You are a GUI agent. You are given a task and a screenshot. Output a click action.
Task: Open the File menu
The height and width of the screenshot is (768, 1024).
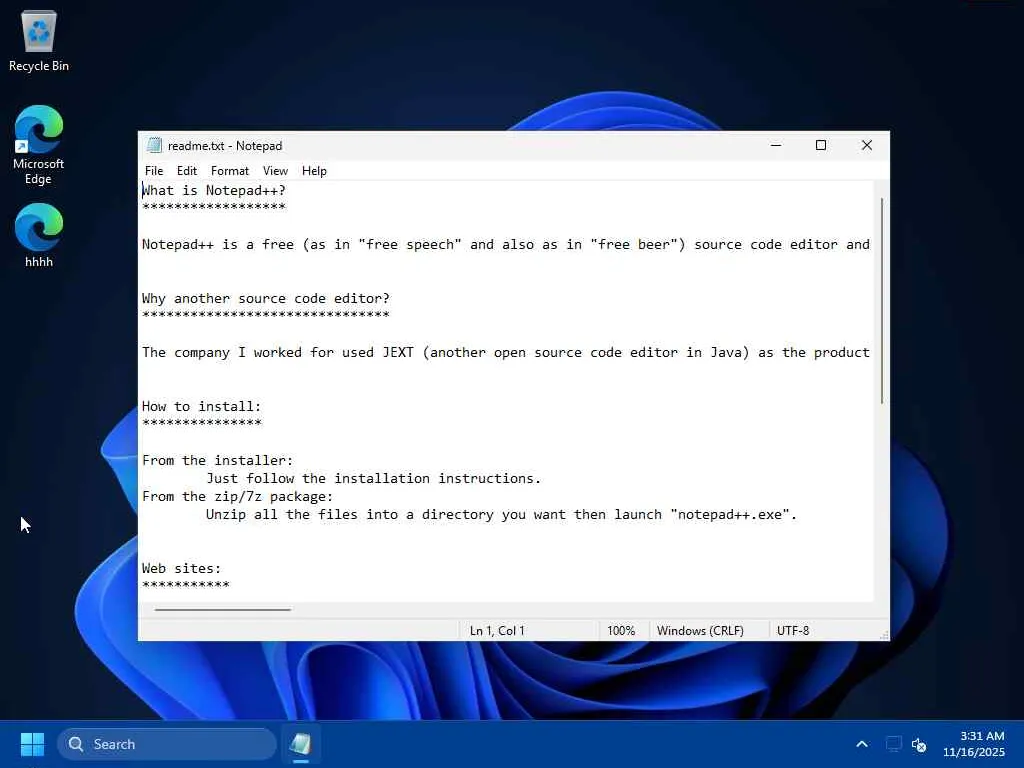[154, 170]
